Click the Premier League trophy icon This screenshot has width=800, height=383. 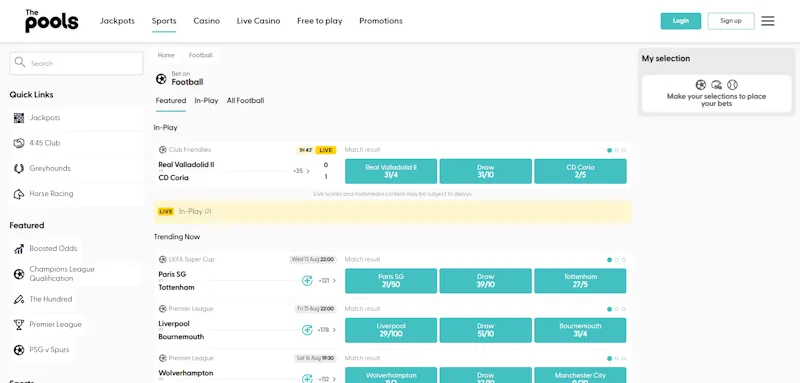(19, 324)
